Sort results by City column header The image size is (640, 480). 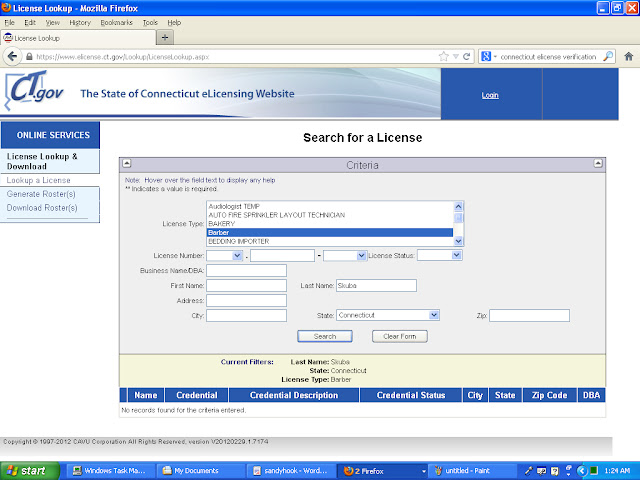(475, 395)
